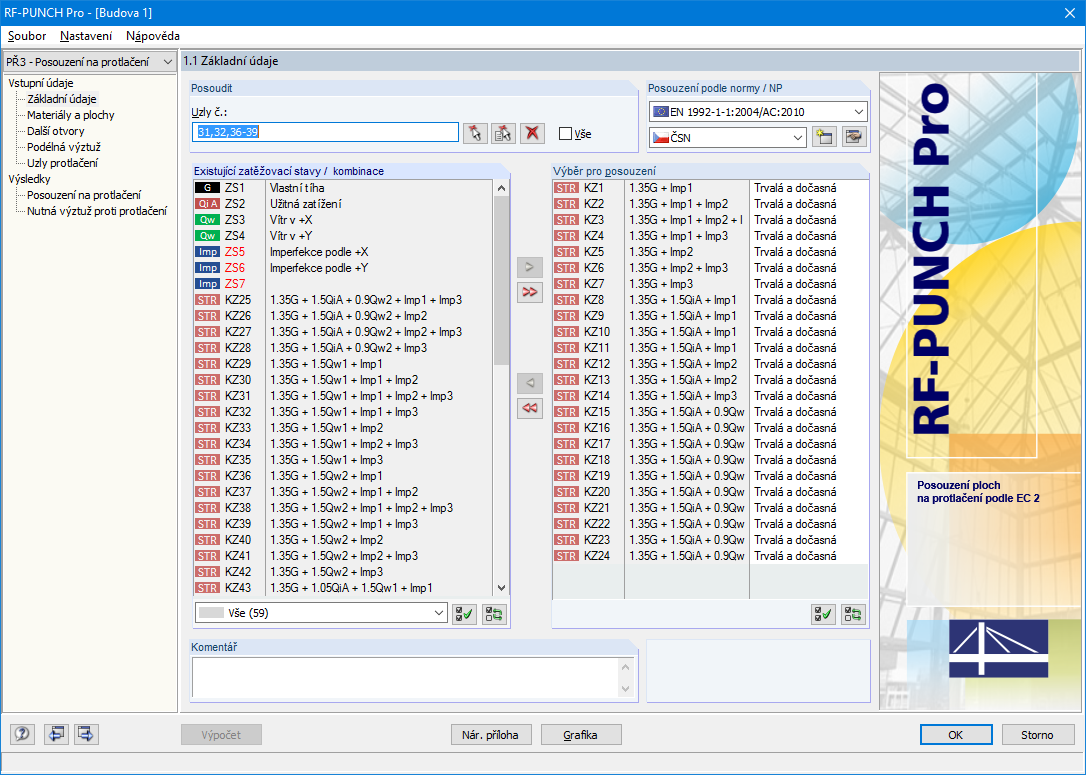Enable the Vše checkbox for all nodes
The image size is (1086, 775).
point(565,134)
